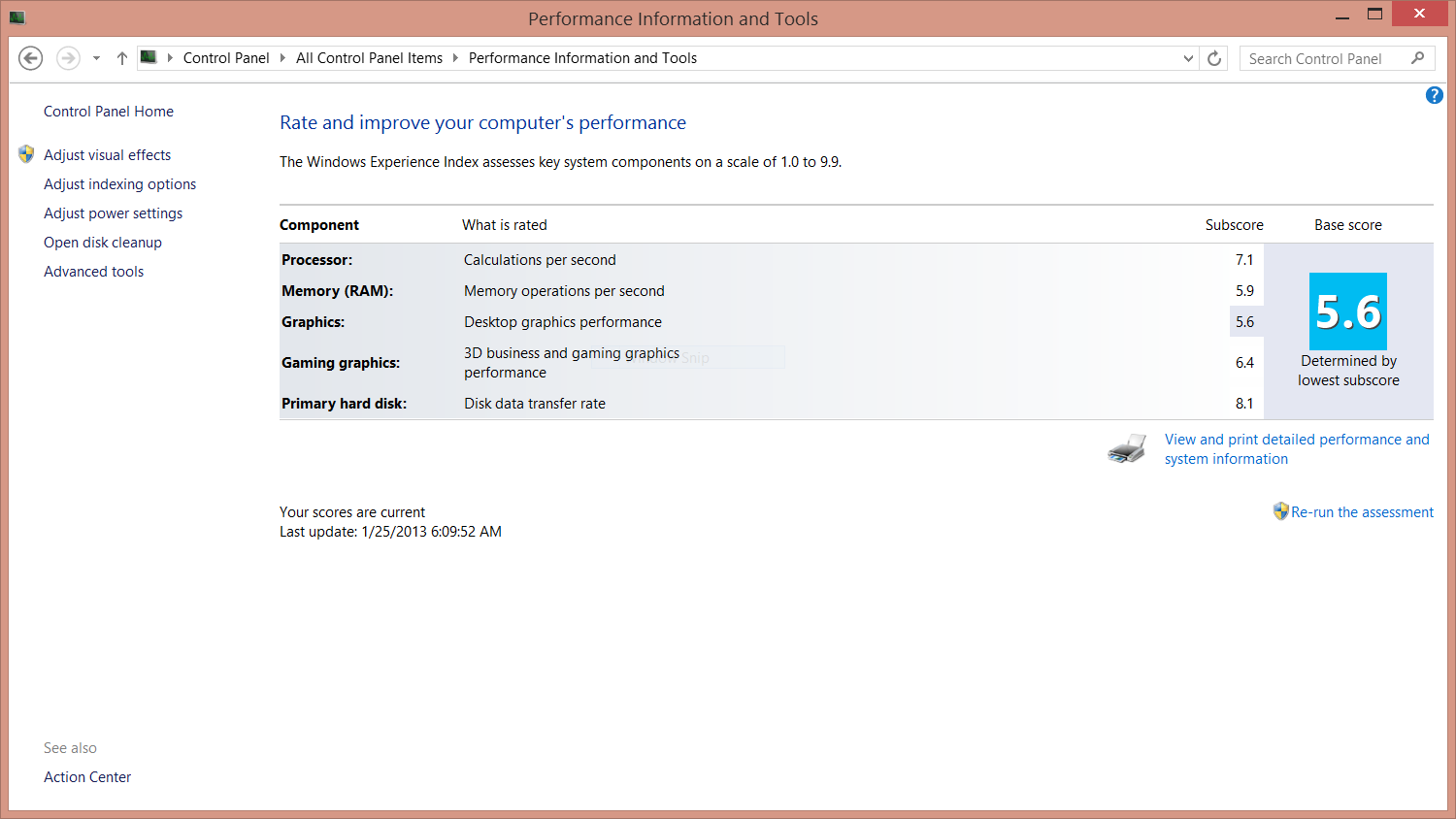Expand the chevron after Control Panel breadcrumb
This screenshot has height=819, width=1456.
[282, 58]
